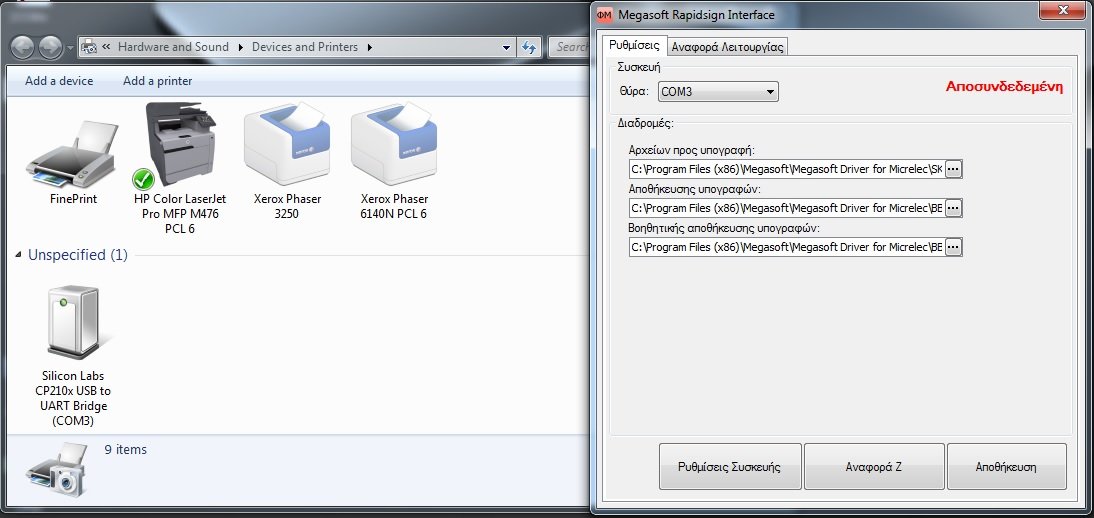
Task: Click the Megasoft Rapidsign title bar icon
Action: click(x=605, y=15)
